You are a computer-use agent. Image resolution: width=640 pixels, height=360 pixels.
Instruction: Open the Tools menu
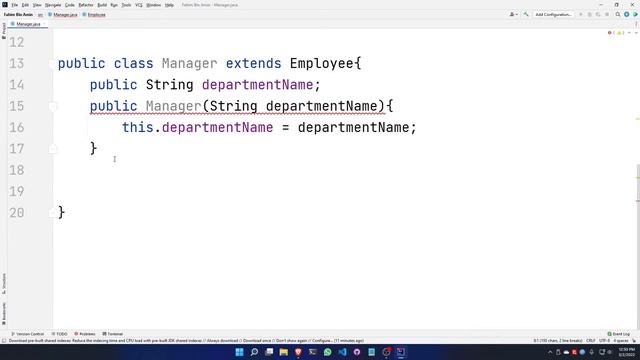[x=126, y=5]
